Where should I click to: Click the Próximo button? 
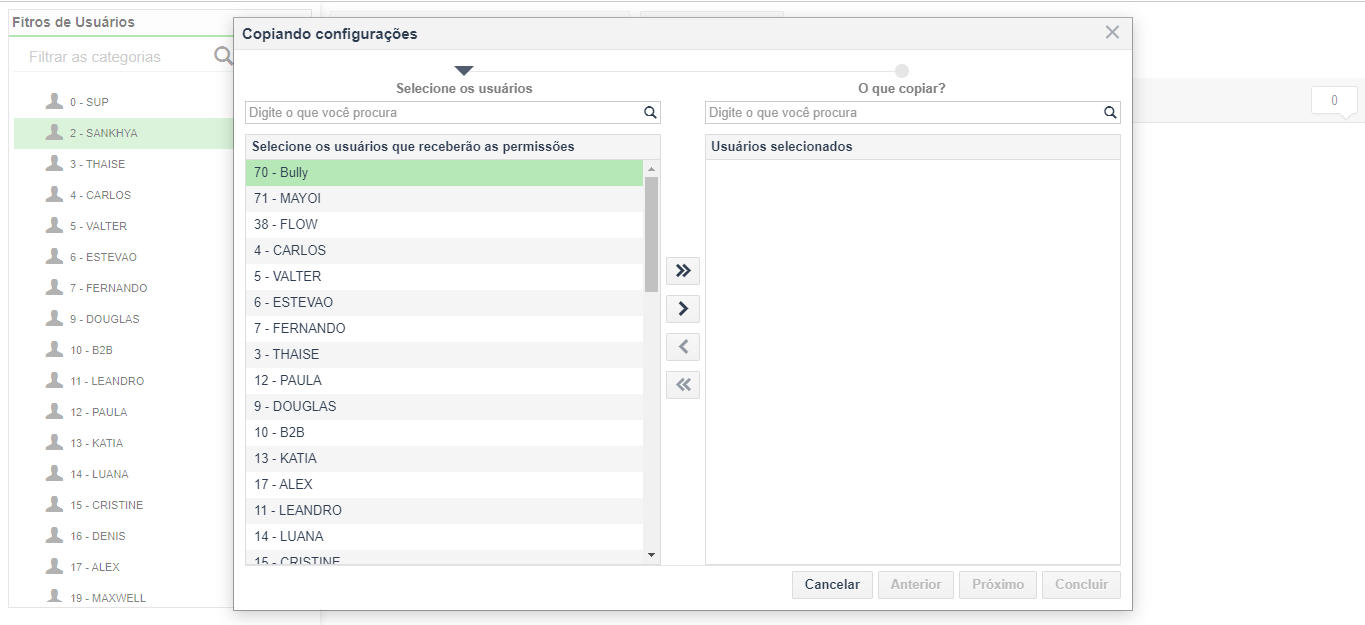998,585
